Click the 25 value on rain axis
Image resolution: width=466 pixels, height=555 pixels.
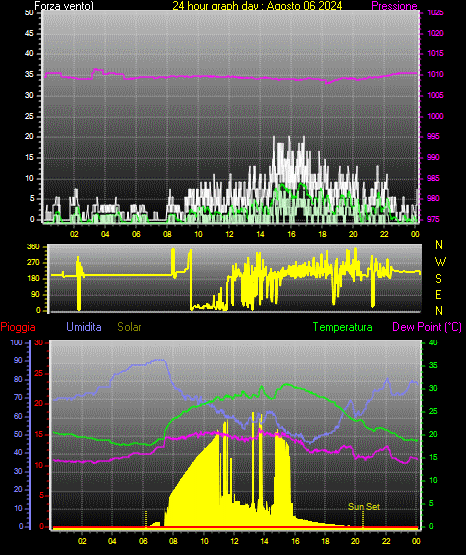coord(38,373)
